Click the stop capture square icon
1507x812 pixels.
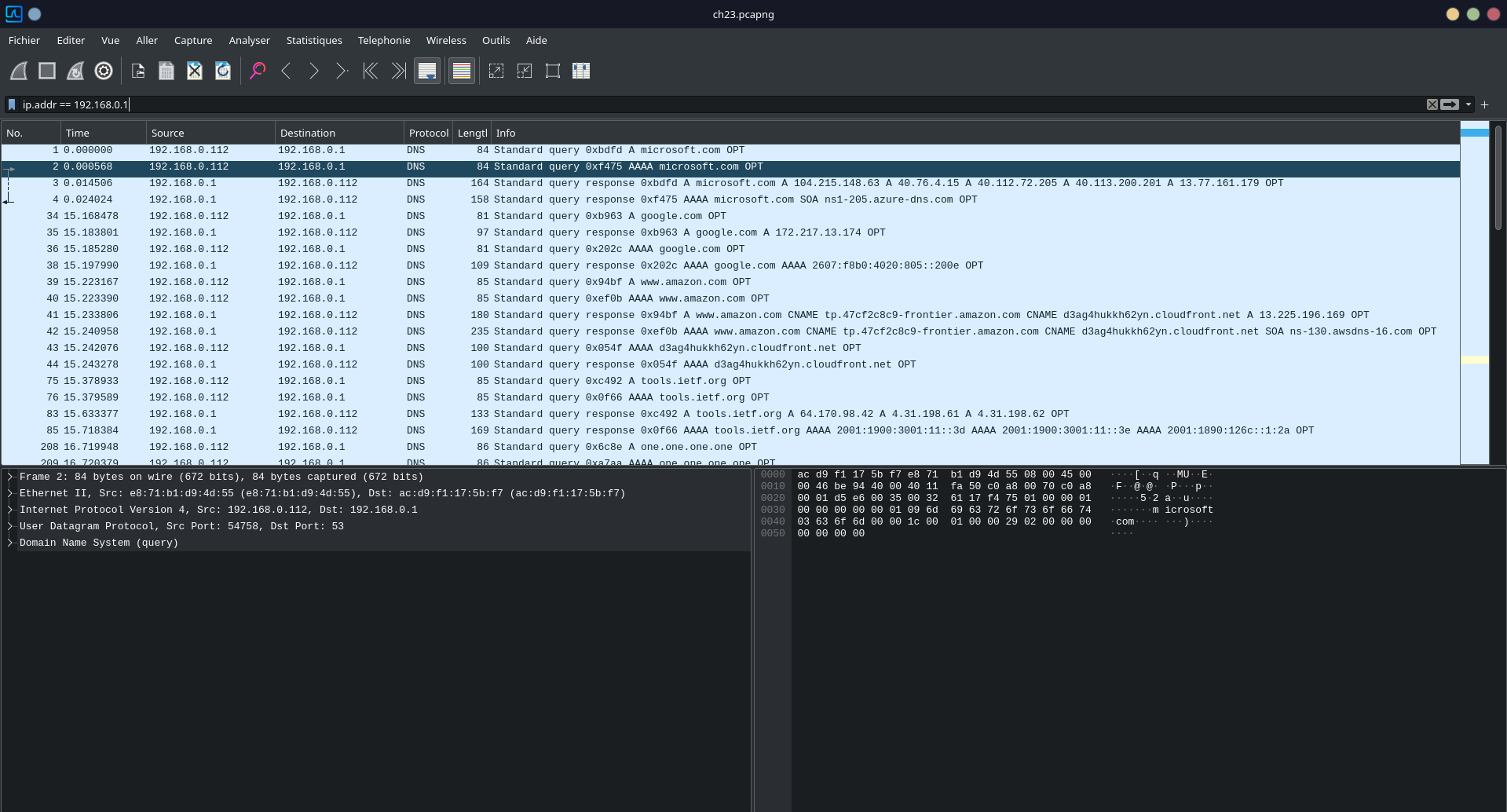click(x=47, y=71)
